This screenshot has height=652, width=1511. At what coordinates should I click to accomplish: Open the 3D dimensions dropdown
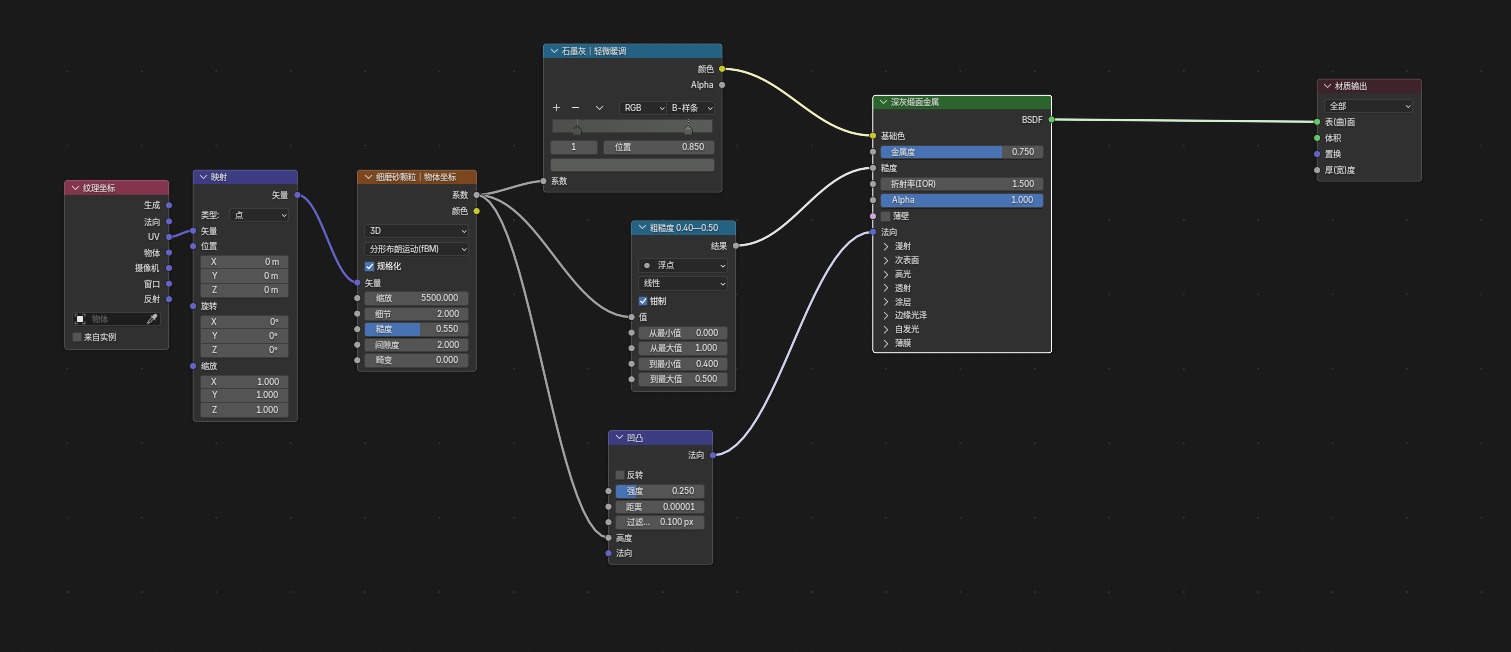pos(417,231)
